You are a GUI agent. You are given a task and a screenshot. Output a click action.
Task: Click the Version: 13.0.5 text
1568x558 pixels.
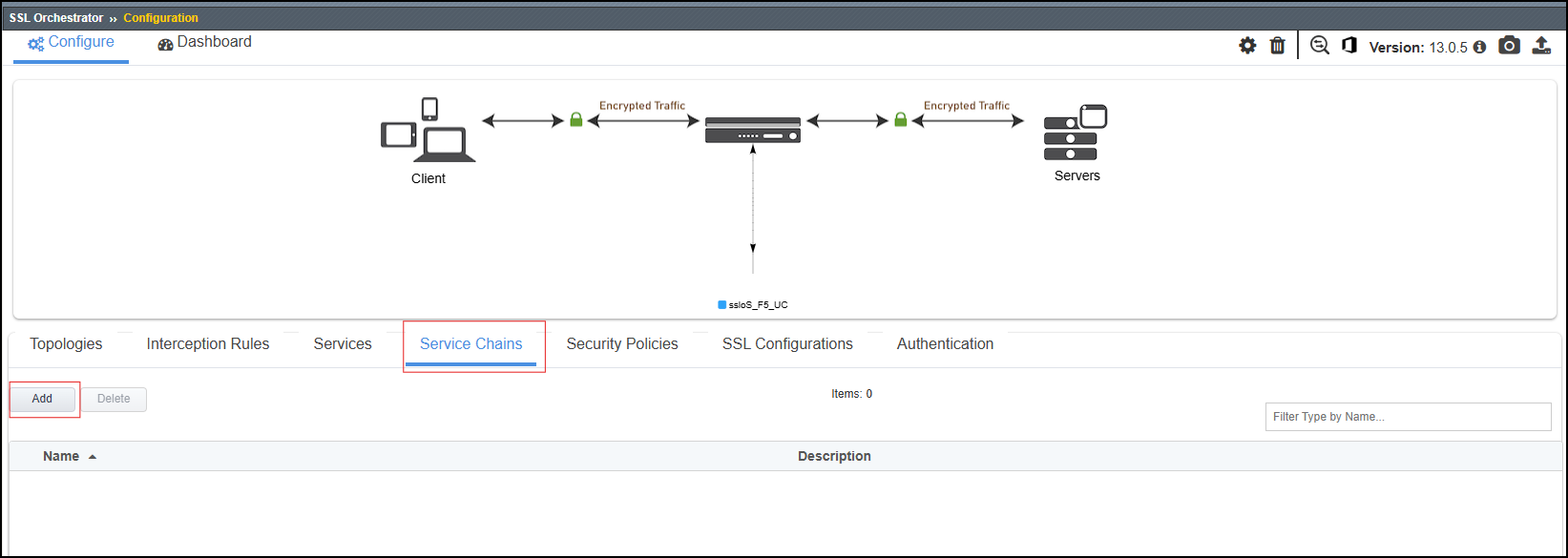tap(1418, 48)
